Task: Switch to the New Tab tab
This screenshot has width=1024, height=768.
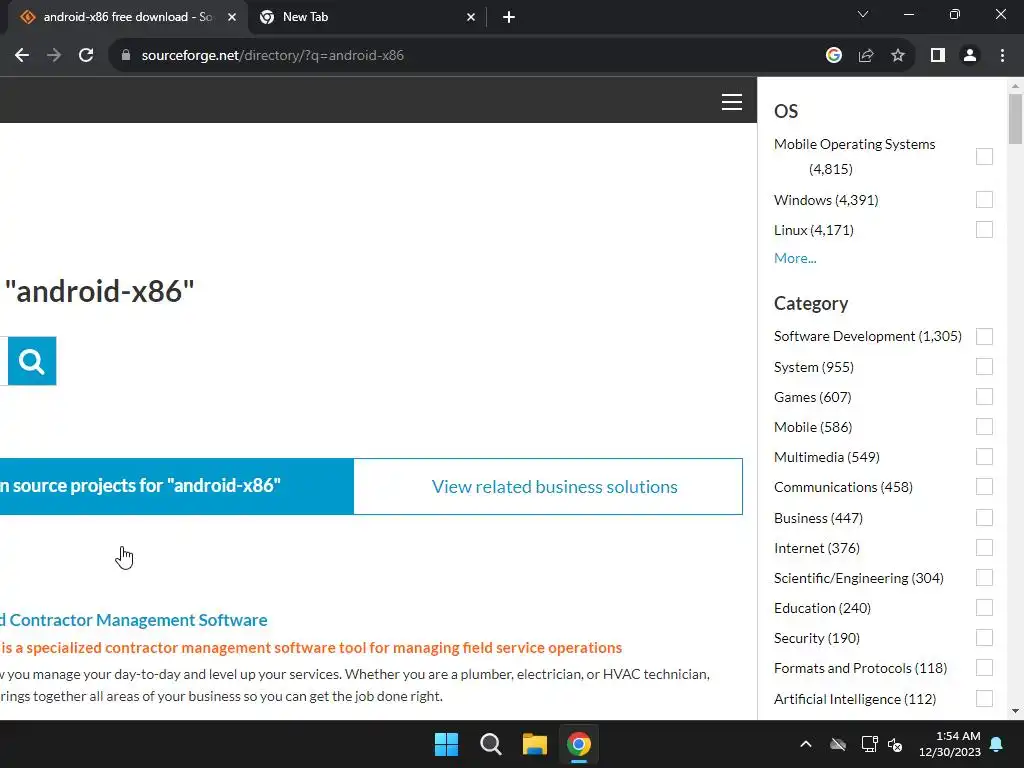Action: [x=366, y=18]
